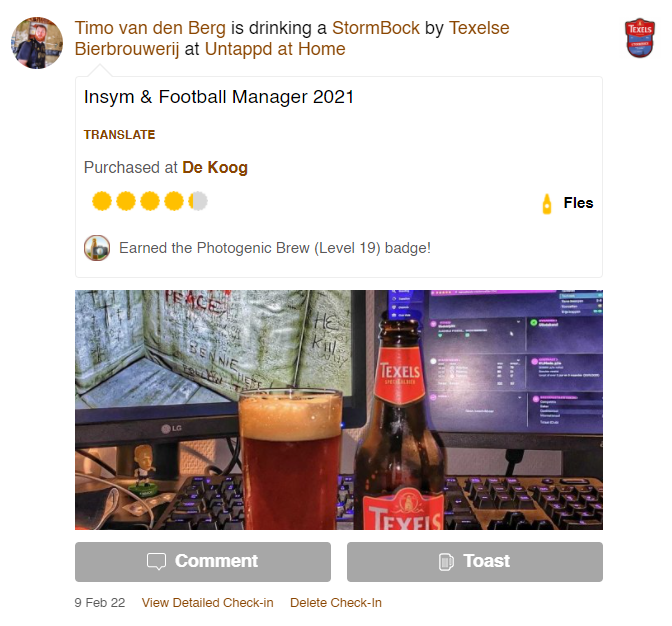This screenshot has height=626, width=672.
Task: Click the beer mug icon in Toast
Action: click(x=446, y=562)
